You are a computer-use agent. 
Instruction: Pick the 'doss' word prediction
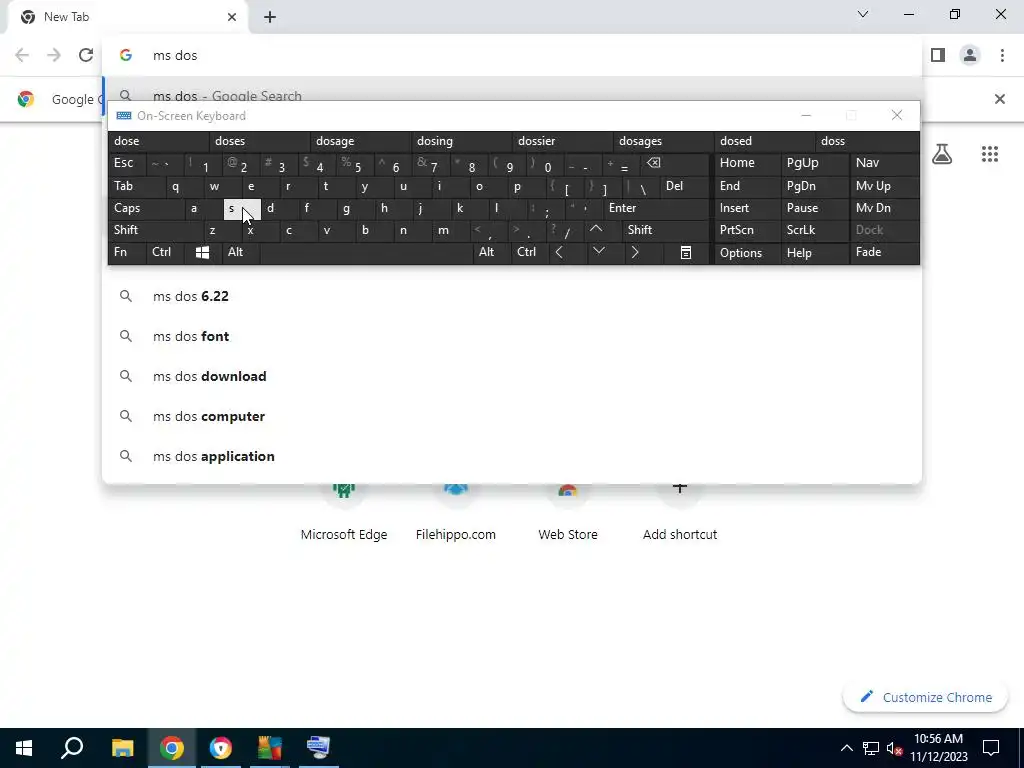click(x=868, y=141)
